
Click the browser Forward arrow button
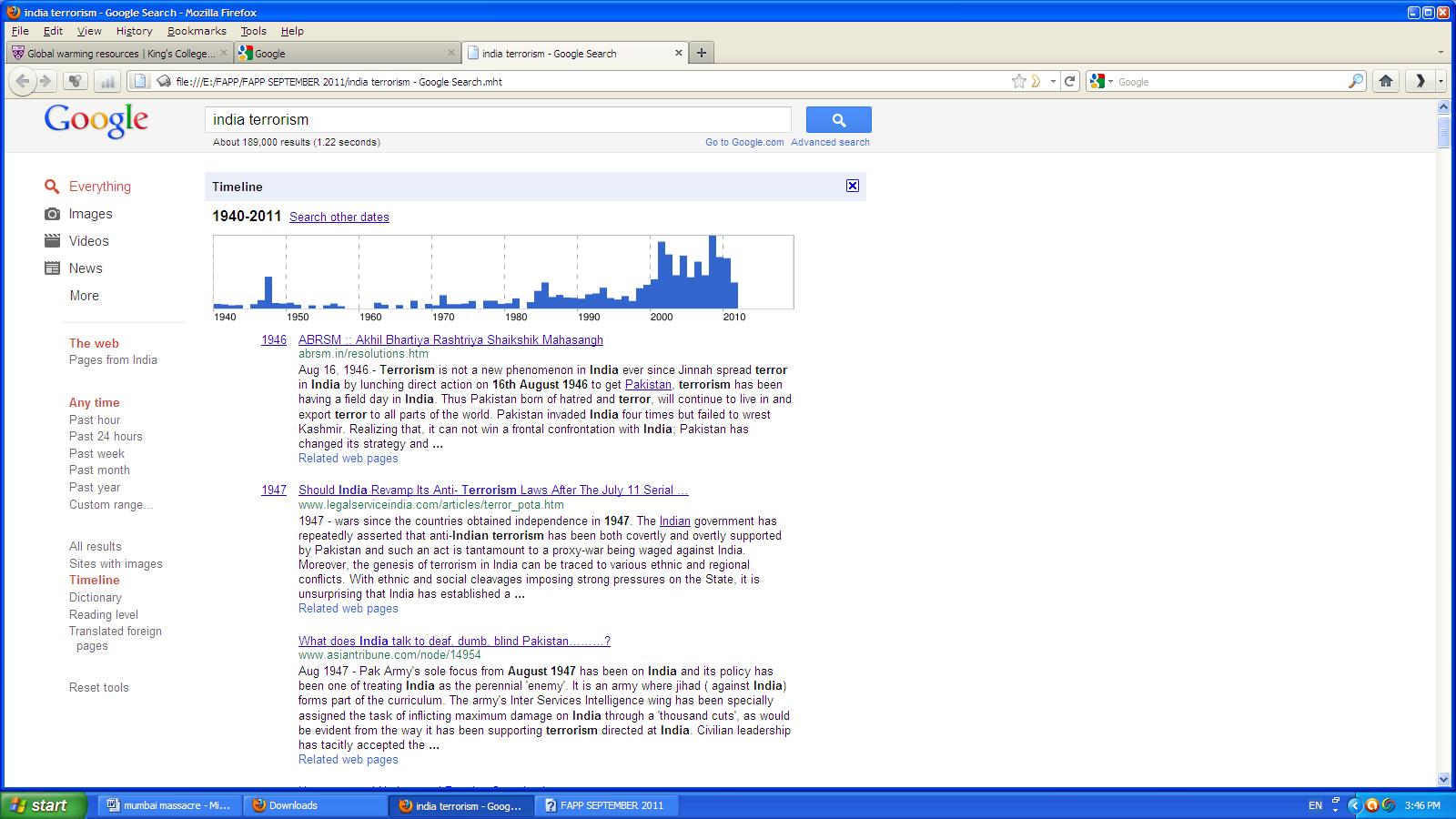(x=45, y=81)
